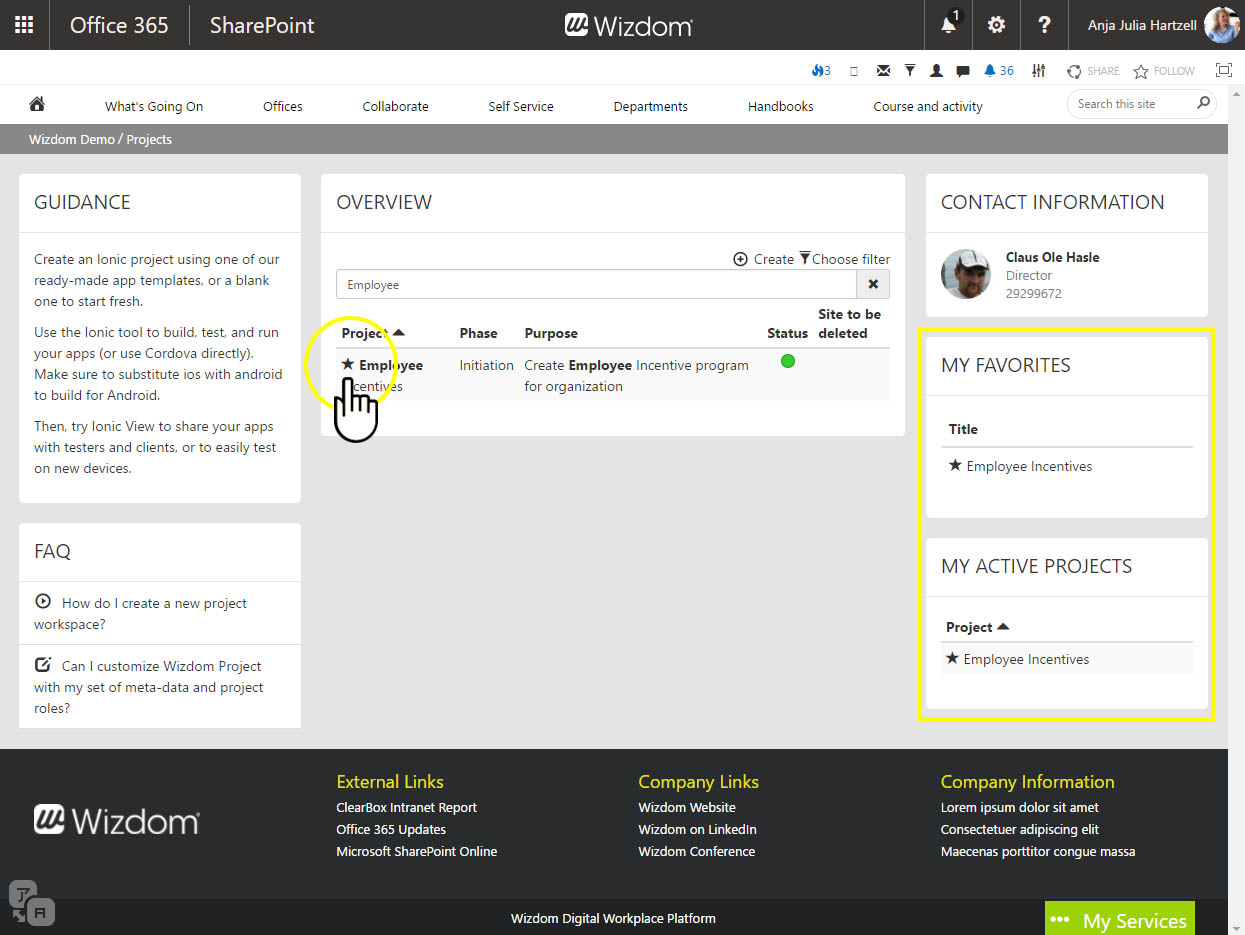Click the speech bubble comment icon
The width and height of the screenshot is (1245, 935).
(x=963, y=71)
